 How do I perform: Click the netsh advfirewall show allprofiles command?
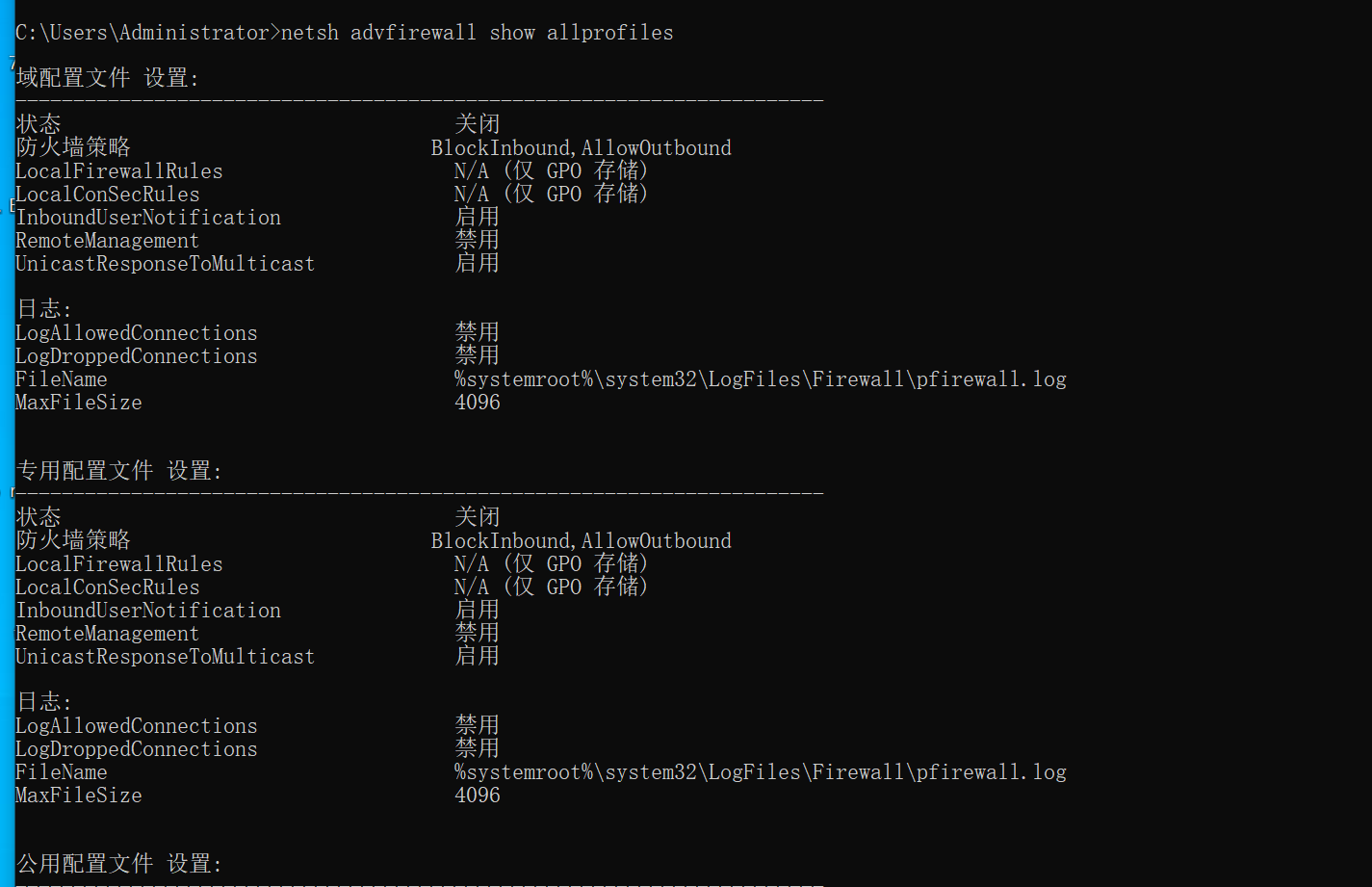pyautogui.click(x=478, y=33)
